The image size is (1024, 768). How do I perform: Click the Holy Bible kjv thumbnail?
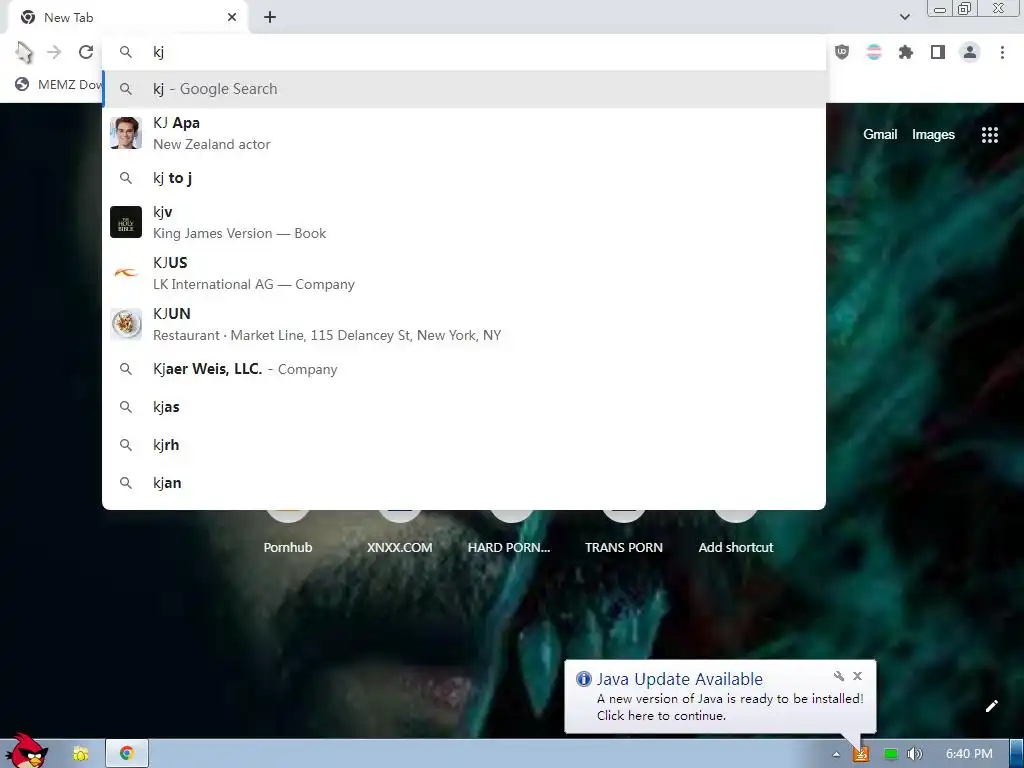(x=126, y=222)
